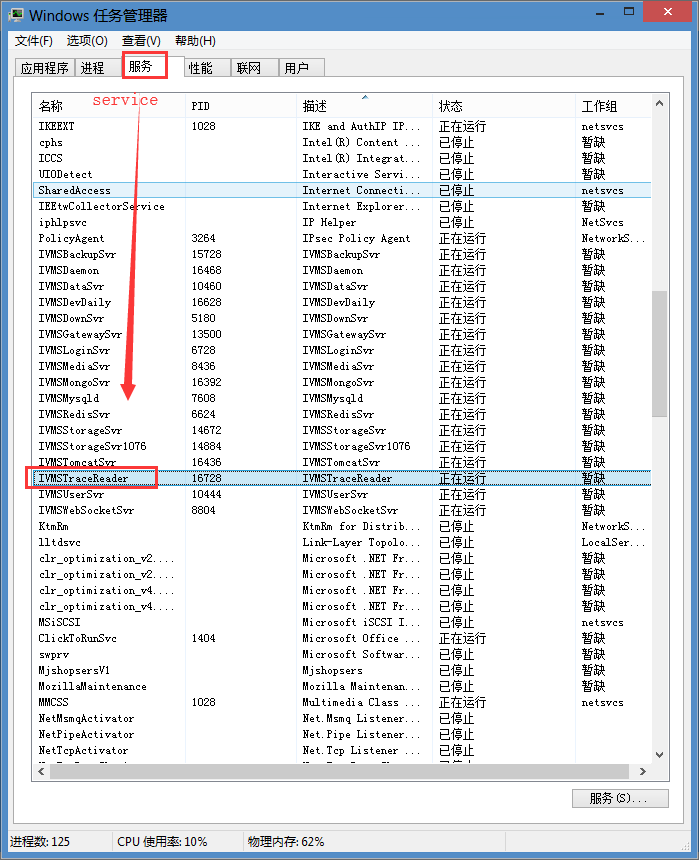
Task: Select the IVMSTraceReader service name
Action: 83,478
